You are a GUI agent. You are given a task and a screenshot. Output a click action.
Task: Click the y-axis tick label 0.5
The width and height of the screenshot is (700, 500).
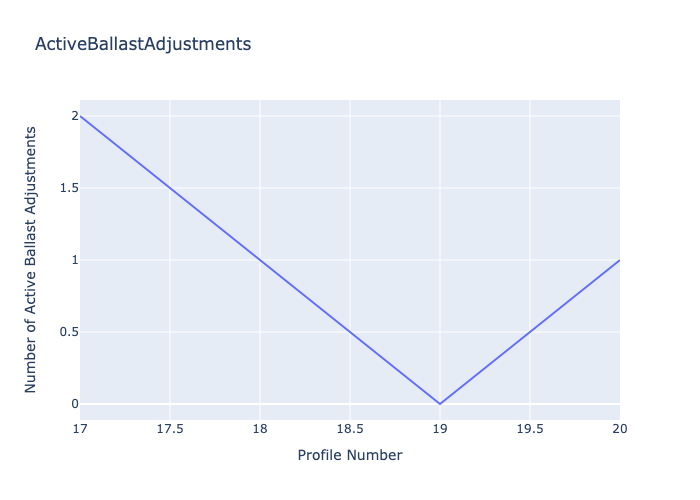coord(69,332)
